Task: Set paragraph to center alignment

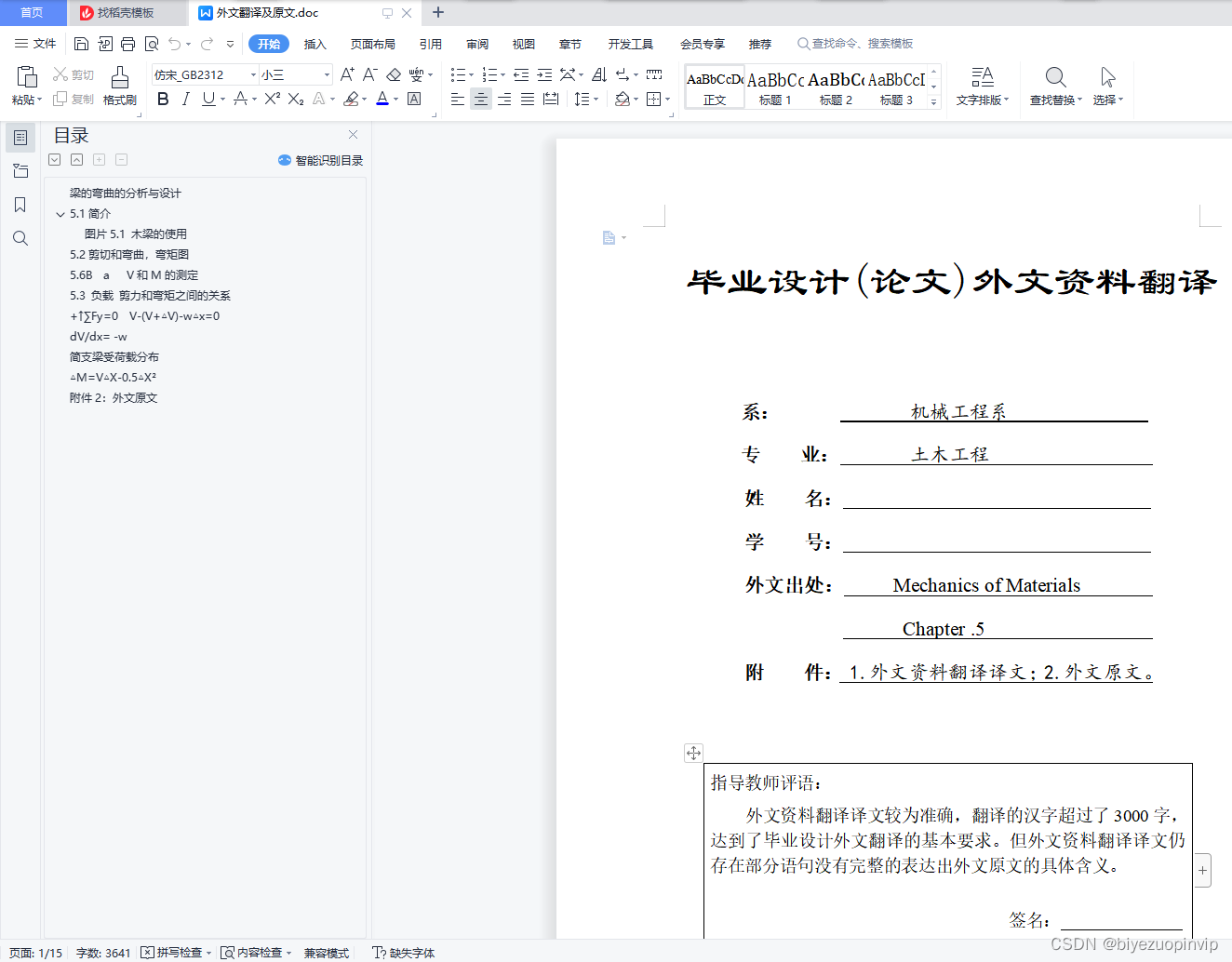Action: (x=481, y=99)
